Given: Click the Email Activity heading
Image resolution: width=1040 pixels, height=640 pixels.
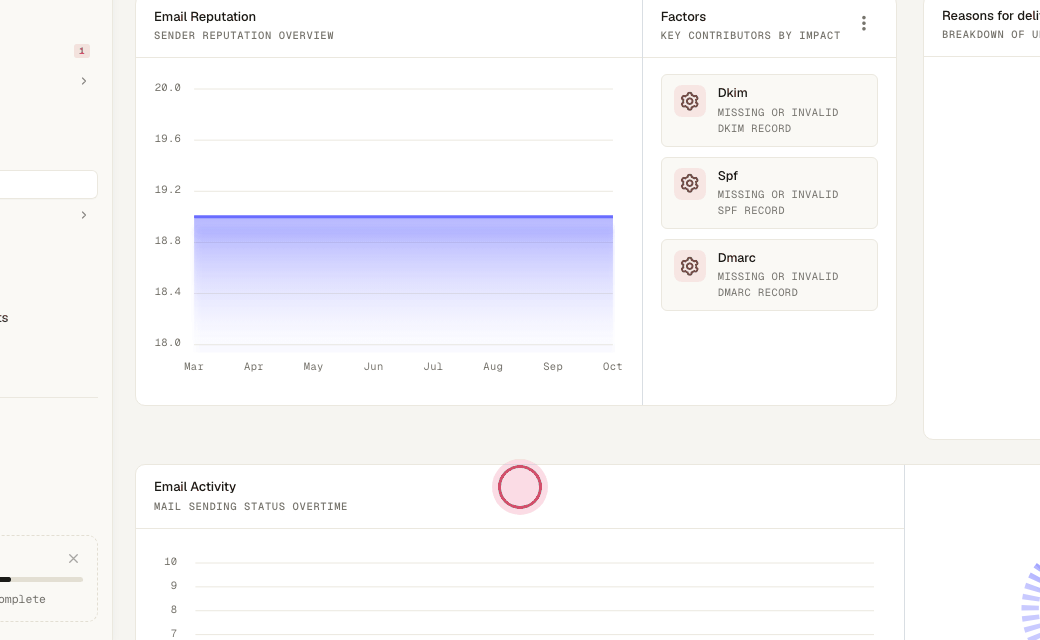Looking at the screenshot, I should pyautogui.click(x=195, y=487).
